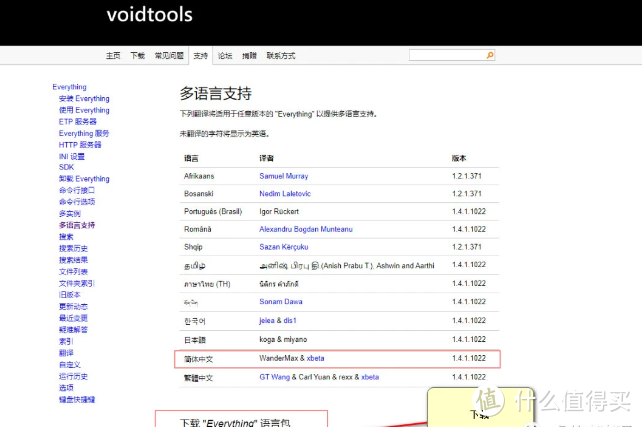Open the 使用 Everything sidebar link
Image resolution: width=642 pixels, height=427 pixels.
[84, 110]
